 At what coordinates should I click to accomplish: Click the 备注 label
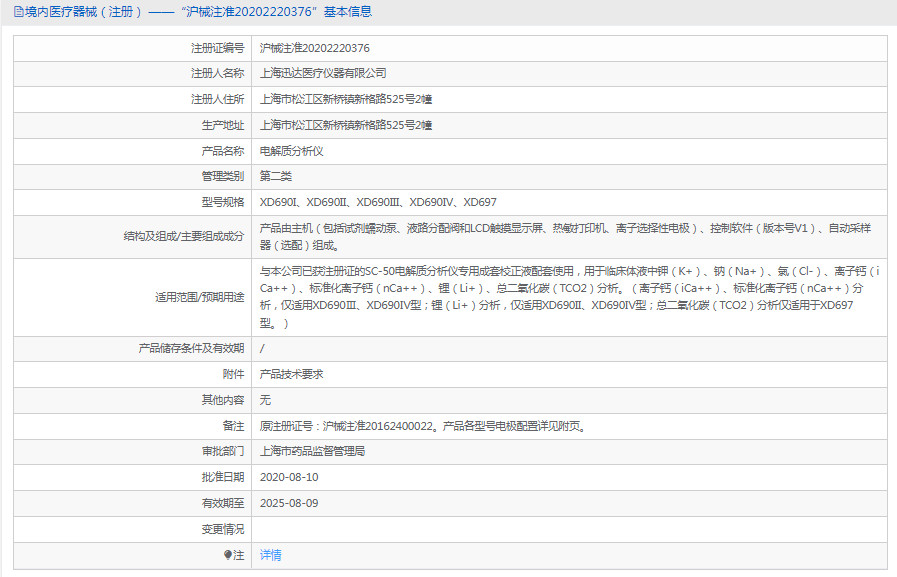click(233, 426)
